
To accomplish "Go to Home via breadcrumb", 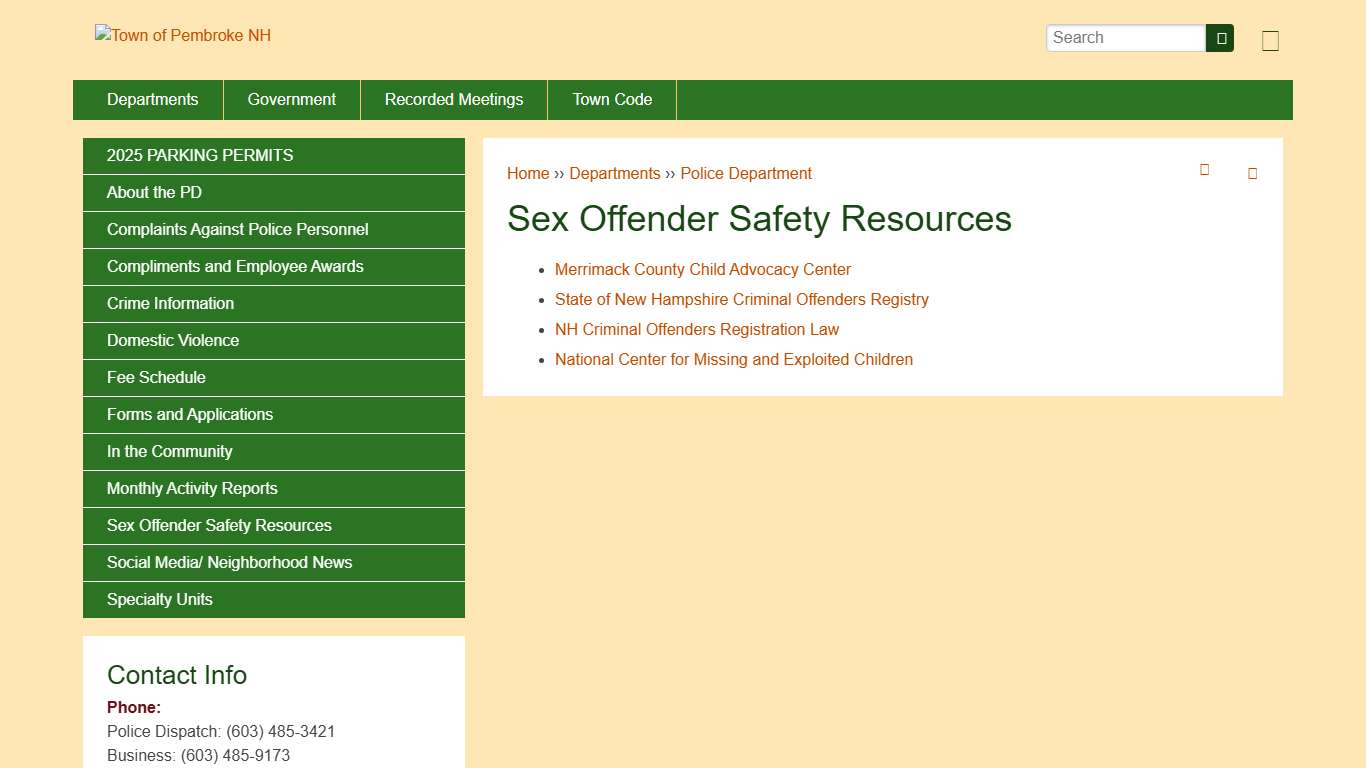I will [x=528, y=173].
